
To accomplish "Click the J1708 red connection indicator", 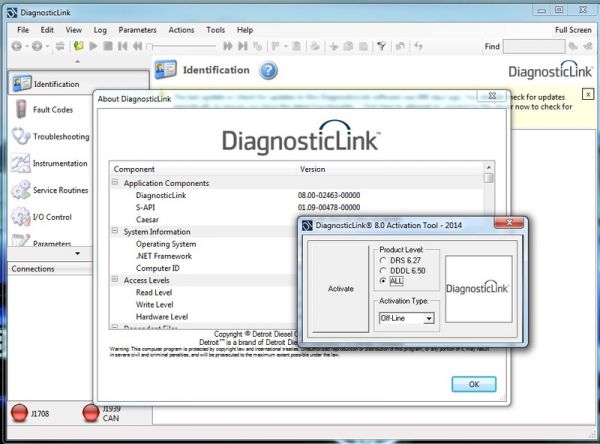I will pyautogui.click(x=18, y=414).
